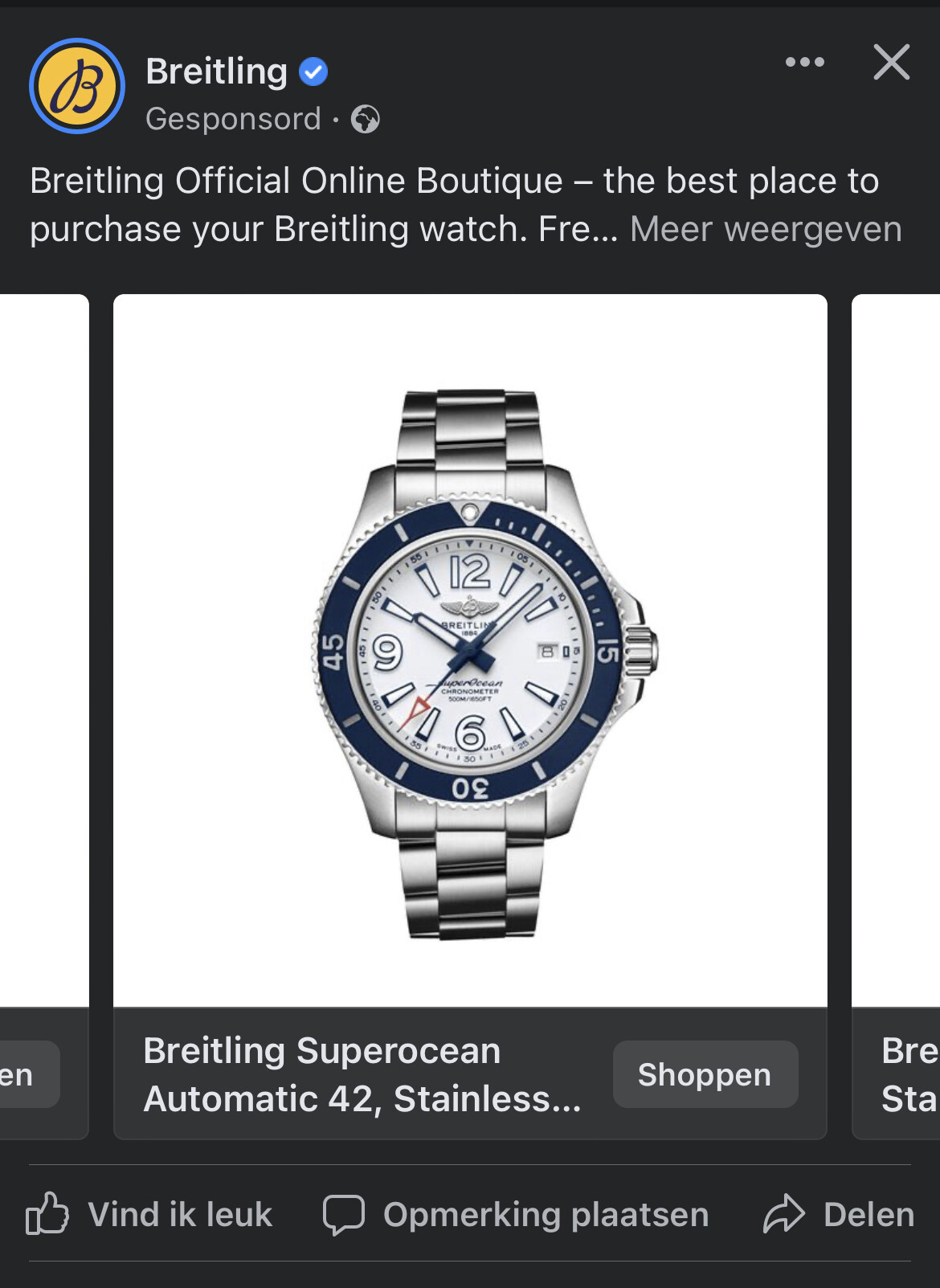Tap the thumbs-up like icon
940x1288 pixels.
(47, 1213)
